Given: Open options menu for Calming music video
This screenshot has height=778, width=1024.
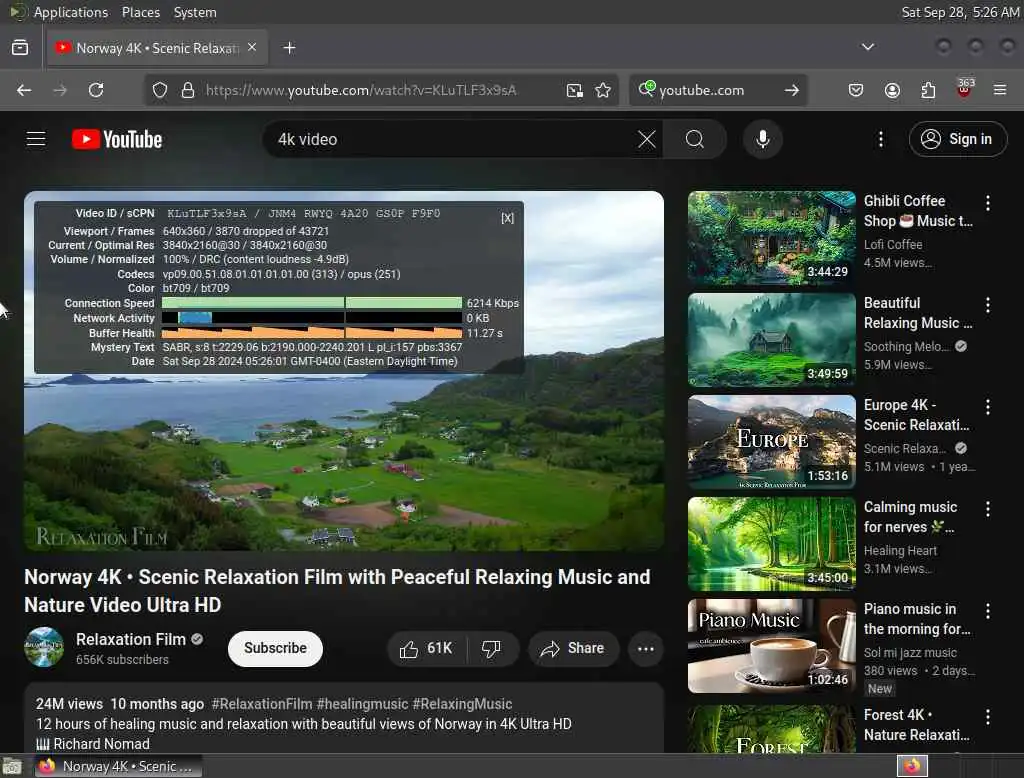Looking at the screenshot, I should [x=988, y=509].
